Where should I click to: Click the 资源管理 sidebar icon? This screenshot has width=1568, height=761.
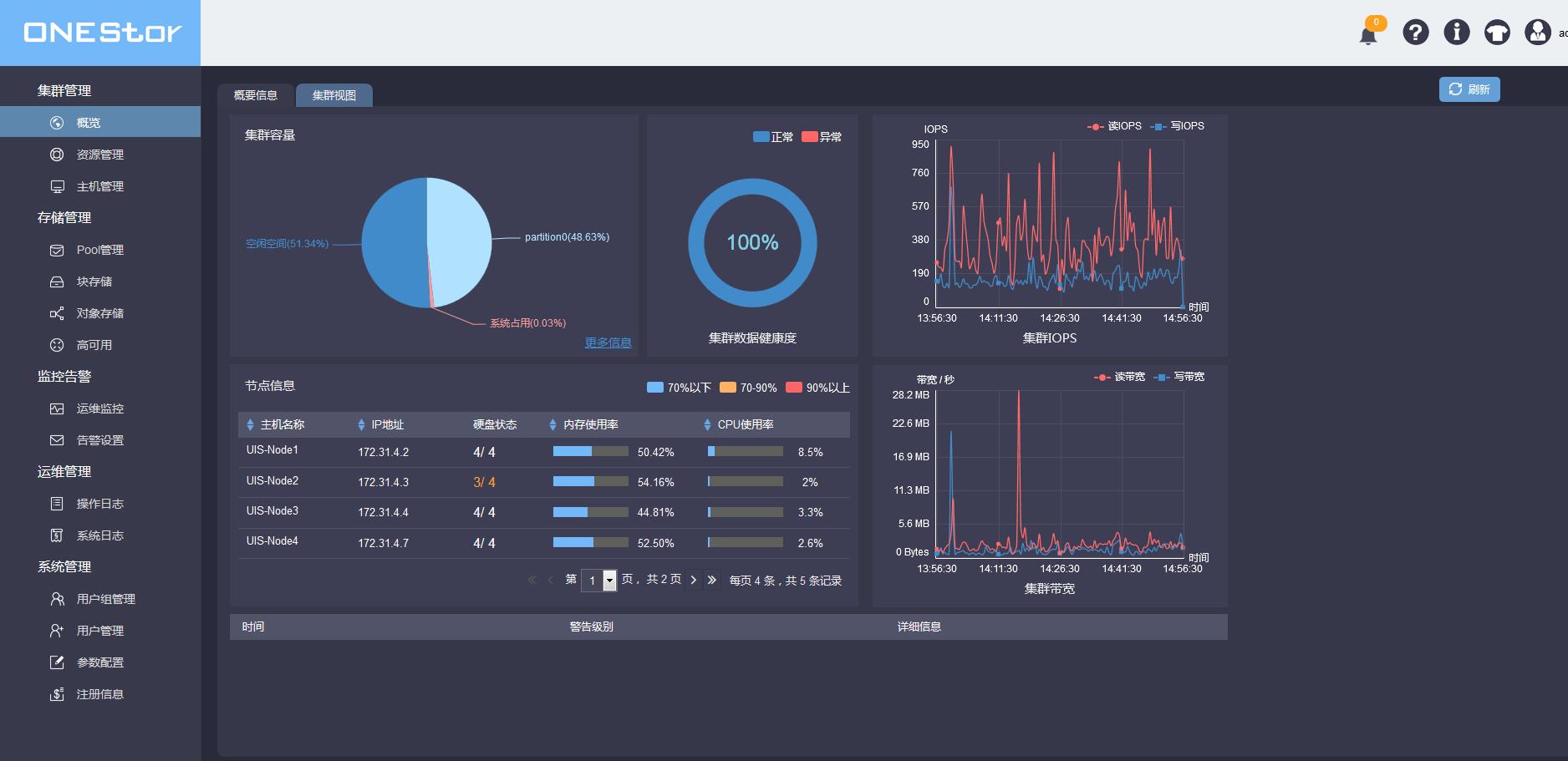coord(57,155)
